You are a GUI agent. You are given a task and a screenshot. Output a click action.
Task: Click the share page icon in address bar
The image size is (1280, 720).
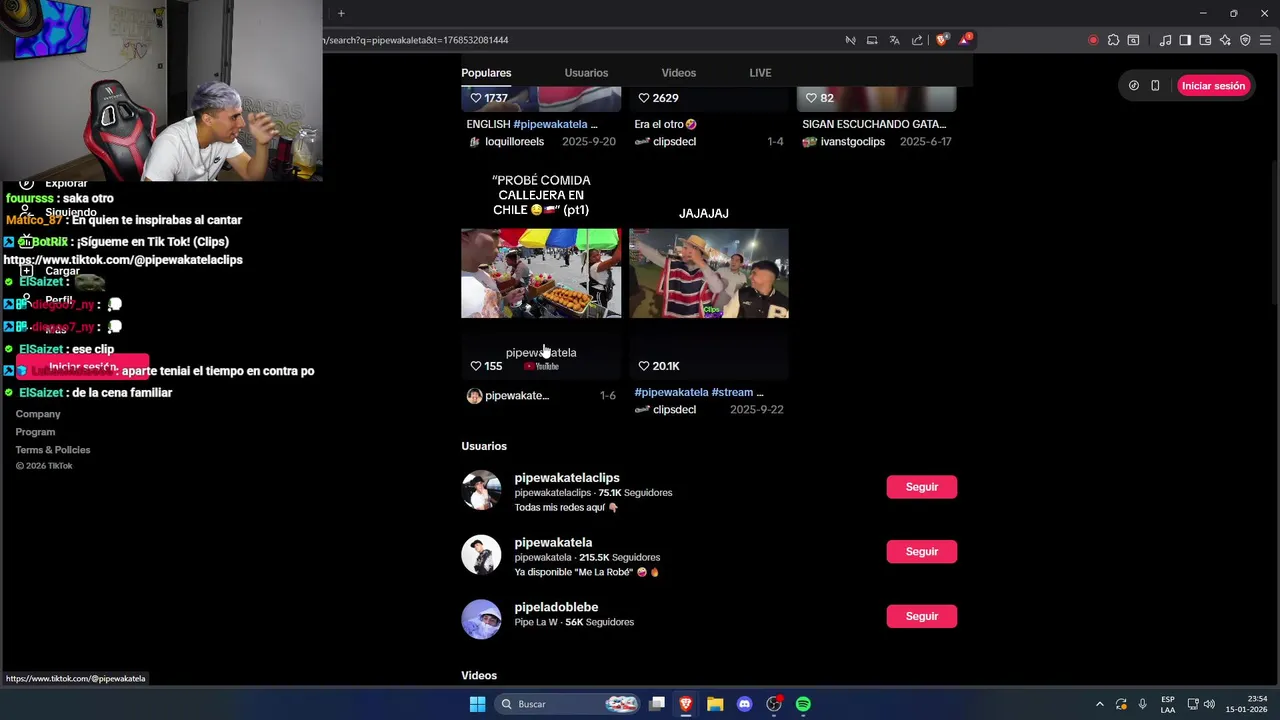tap(917, 40)
